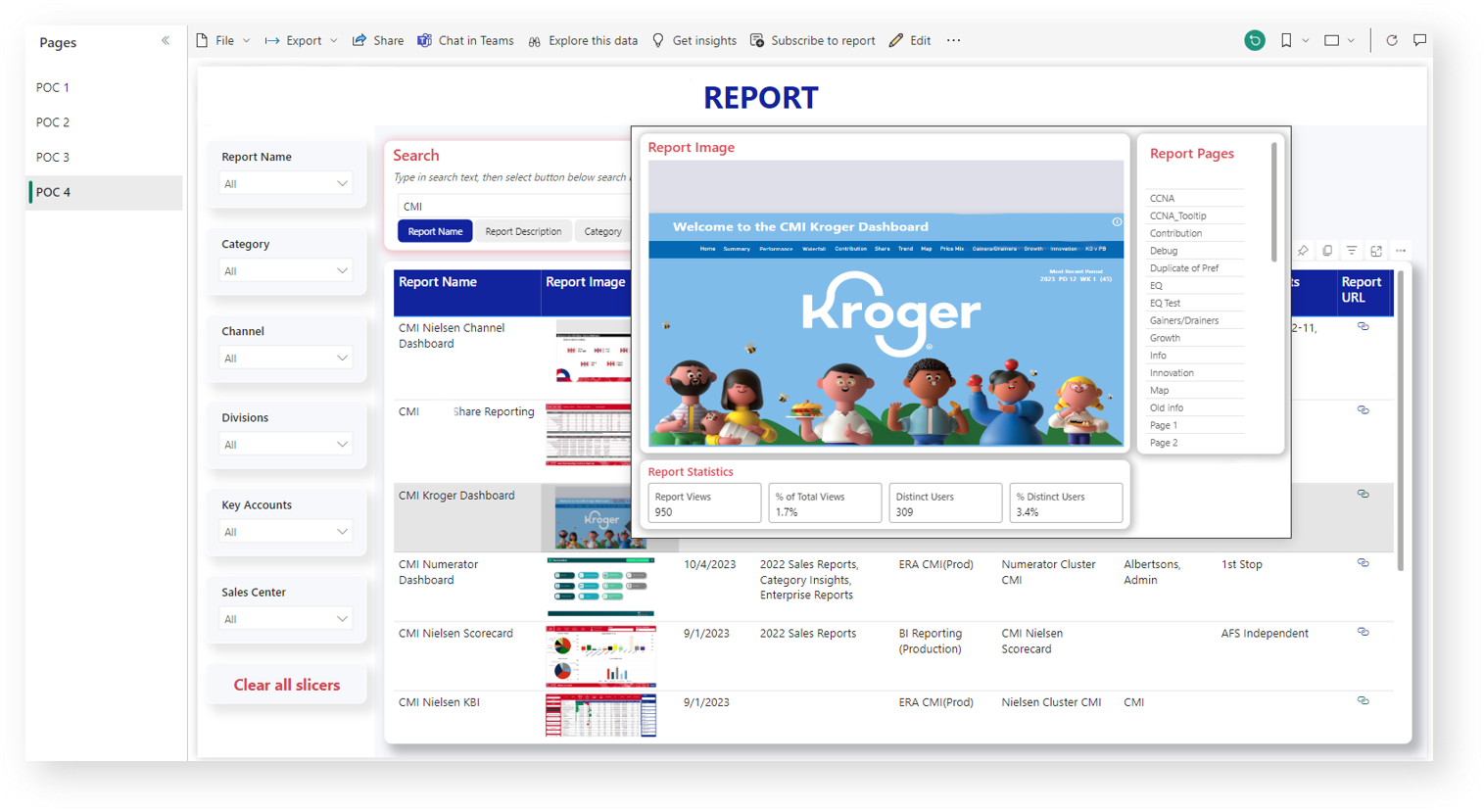The height and width of the screenshot is (812, 1484).
Task: Click Explore this data
Action: (583, 40)
